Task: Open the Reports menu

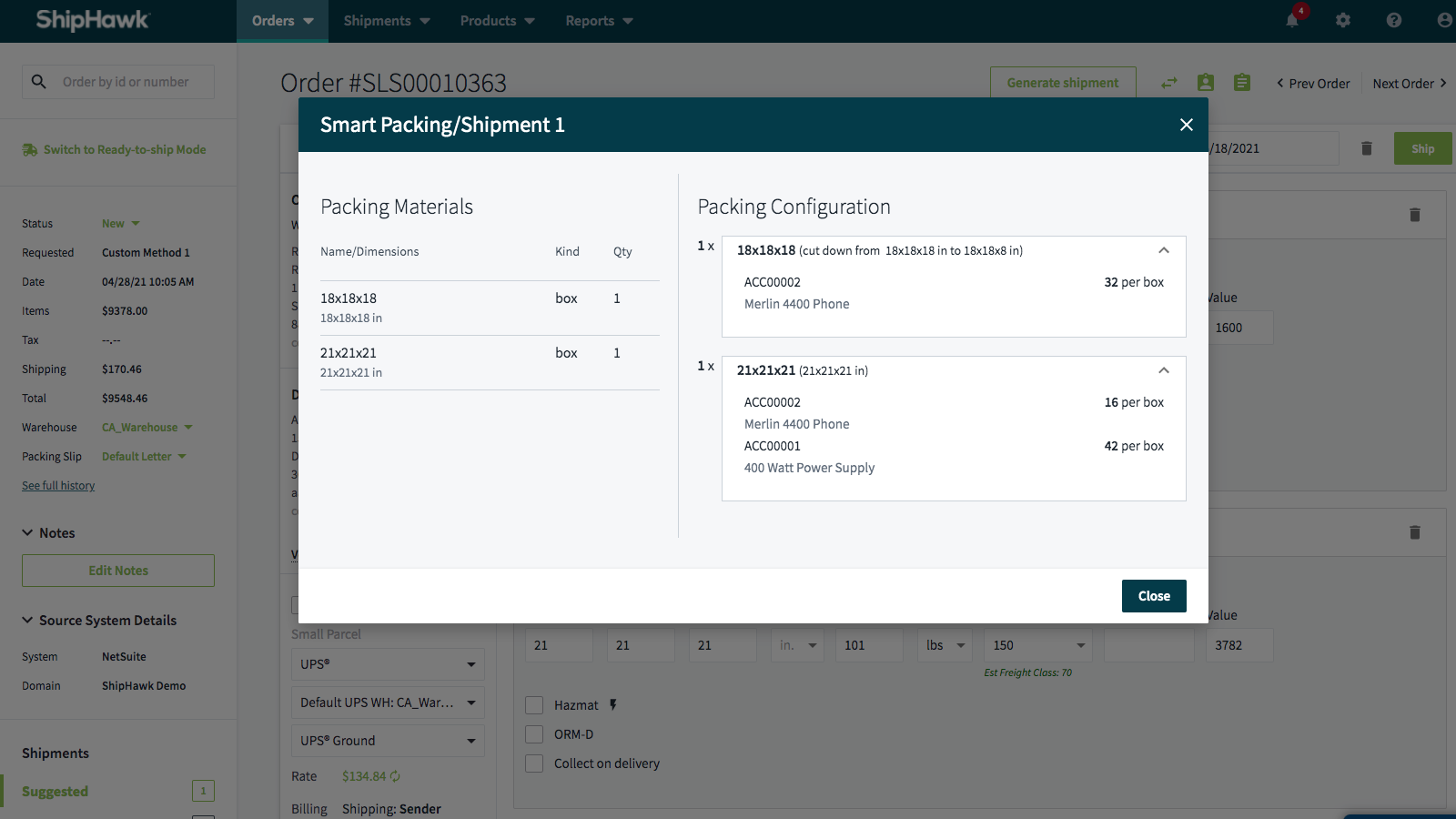Action: (598, 21)
